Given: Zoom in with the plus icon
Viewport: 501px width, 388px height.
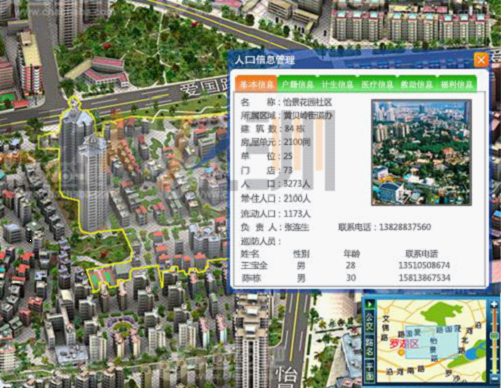Looking at the screenshot, I should [494, 304].
